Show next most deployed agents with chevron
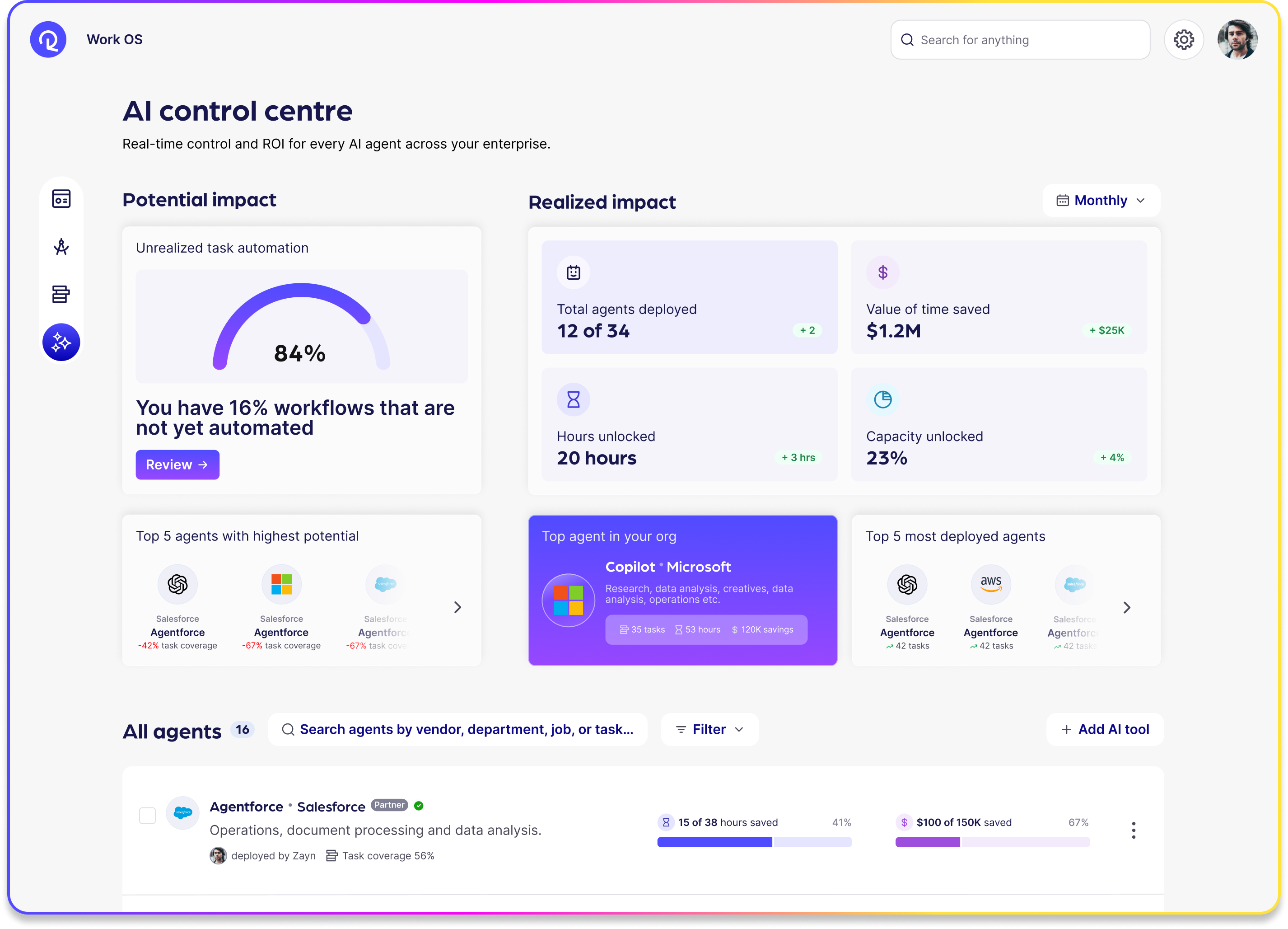 1127,607
